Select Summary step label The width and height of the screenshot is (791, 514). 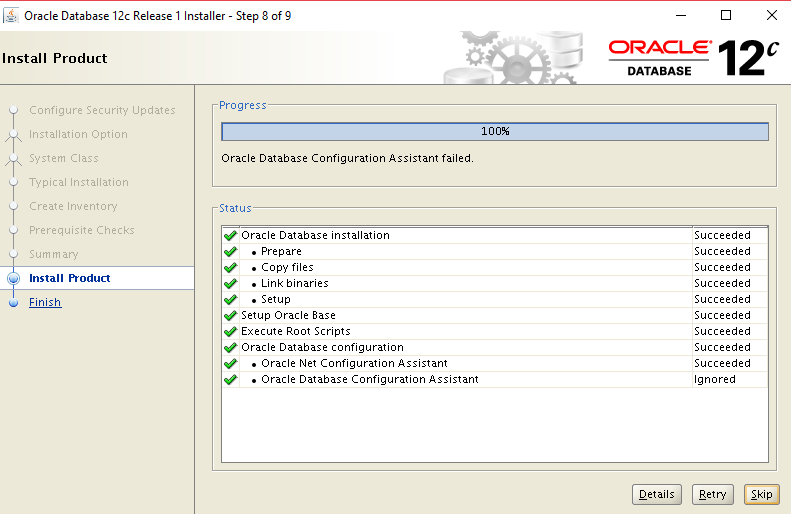[53, 254]
